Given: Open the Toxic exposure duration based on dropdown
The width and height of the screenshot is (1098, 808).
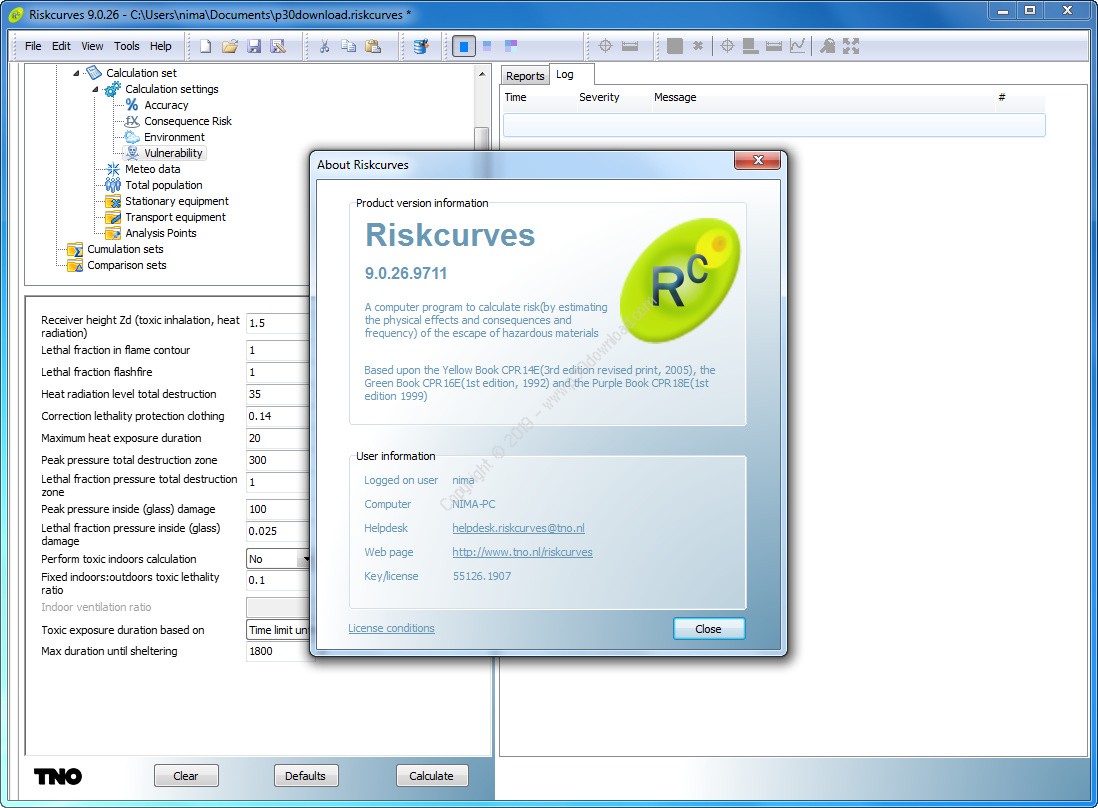Looking at the screenshot, I should click(278, 630).
